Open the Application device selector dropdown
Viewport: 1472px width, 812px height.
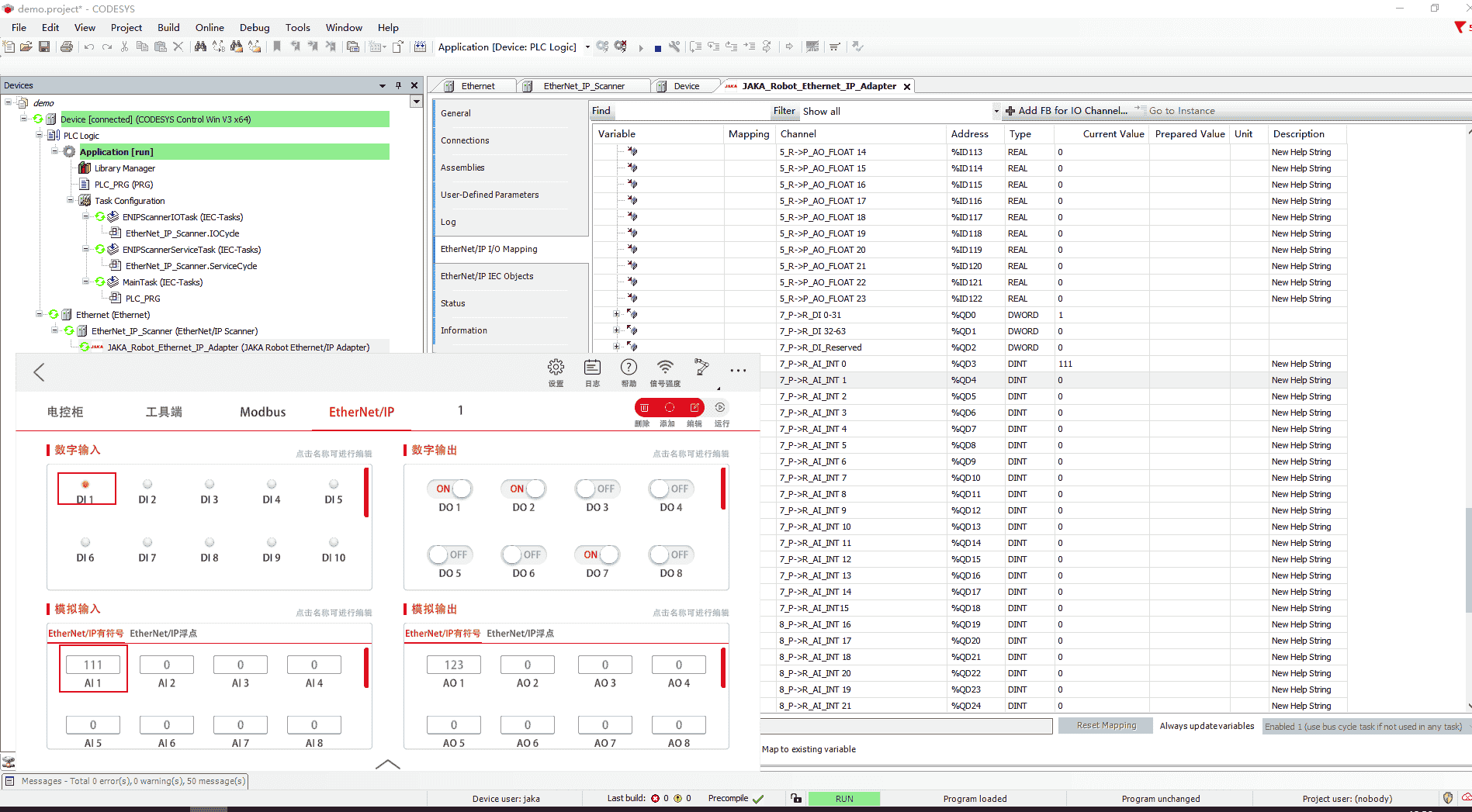587,47
